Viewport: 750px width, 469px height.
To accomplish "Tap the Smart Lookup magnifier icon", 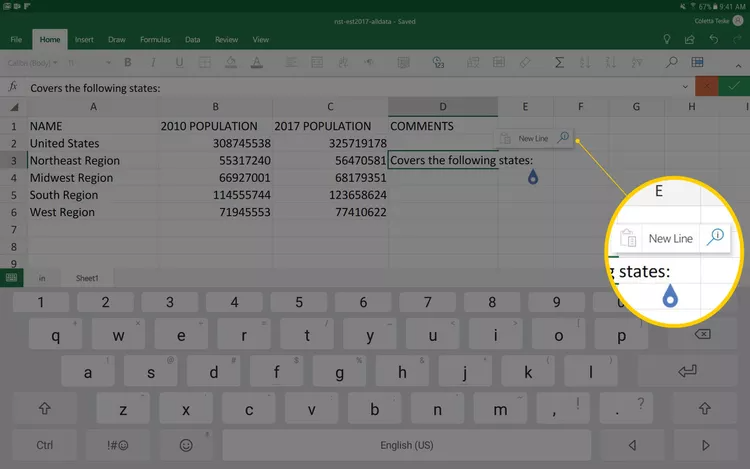I will click(x=563, y=139).
